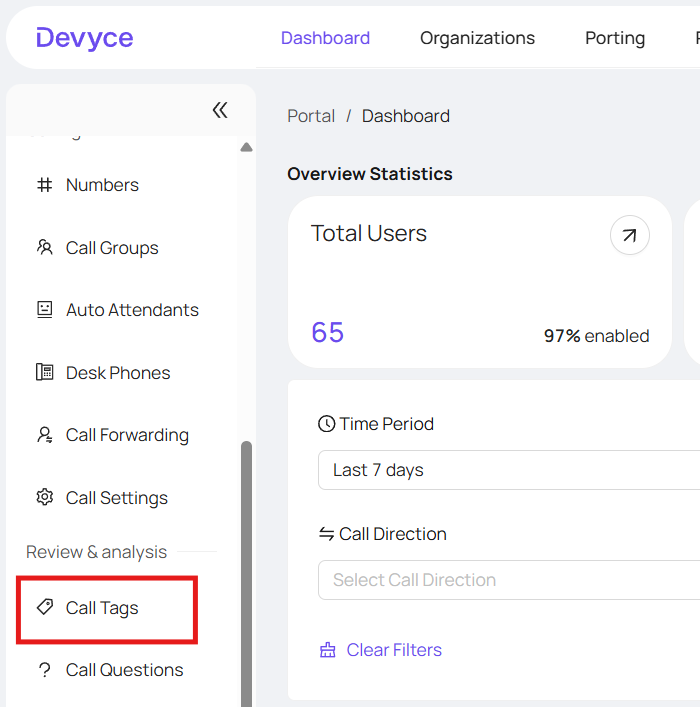Click the Call Questions question mark icon
The height and width of the screenshot is (707, 700).
[x=44, y=670]
